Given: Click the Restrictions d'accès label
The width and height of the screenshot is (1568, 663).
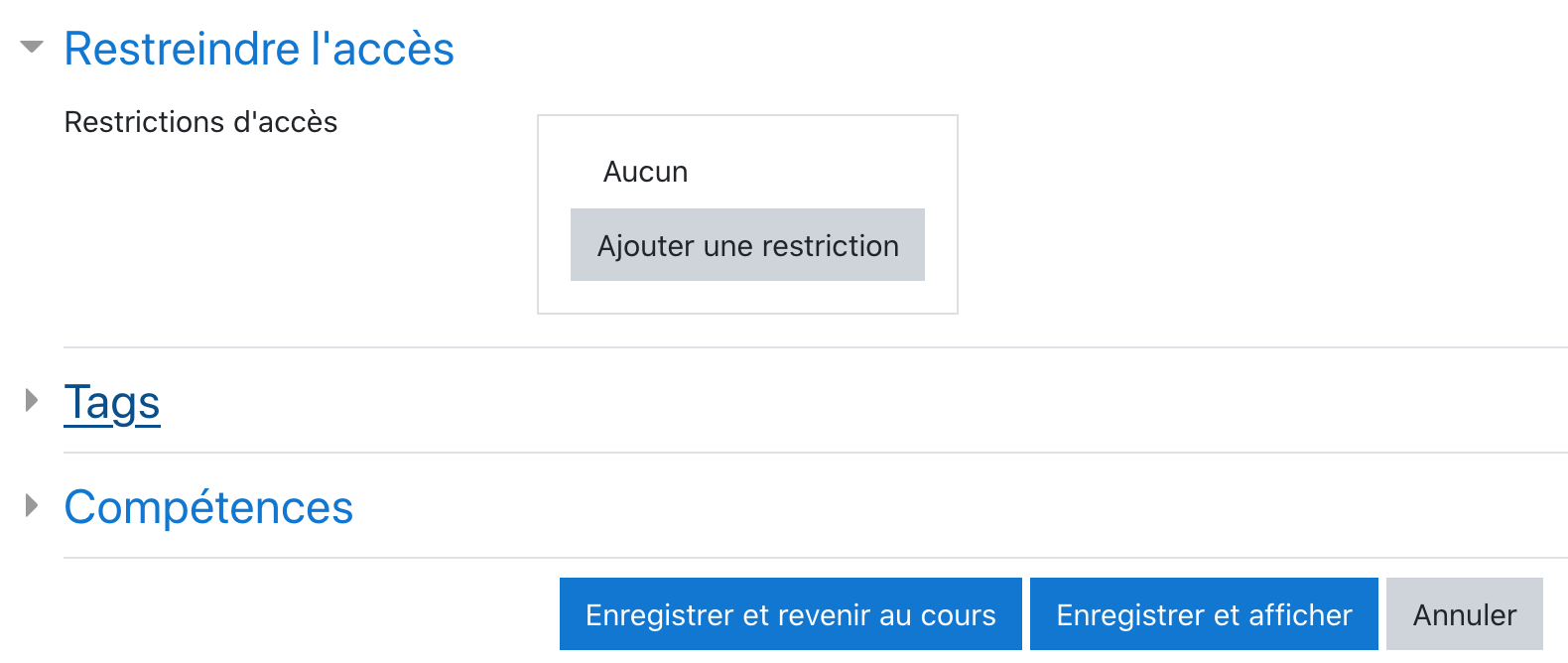Looking at the screenshot, I should (x=200, y=122).
